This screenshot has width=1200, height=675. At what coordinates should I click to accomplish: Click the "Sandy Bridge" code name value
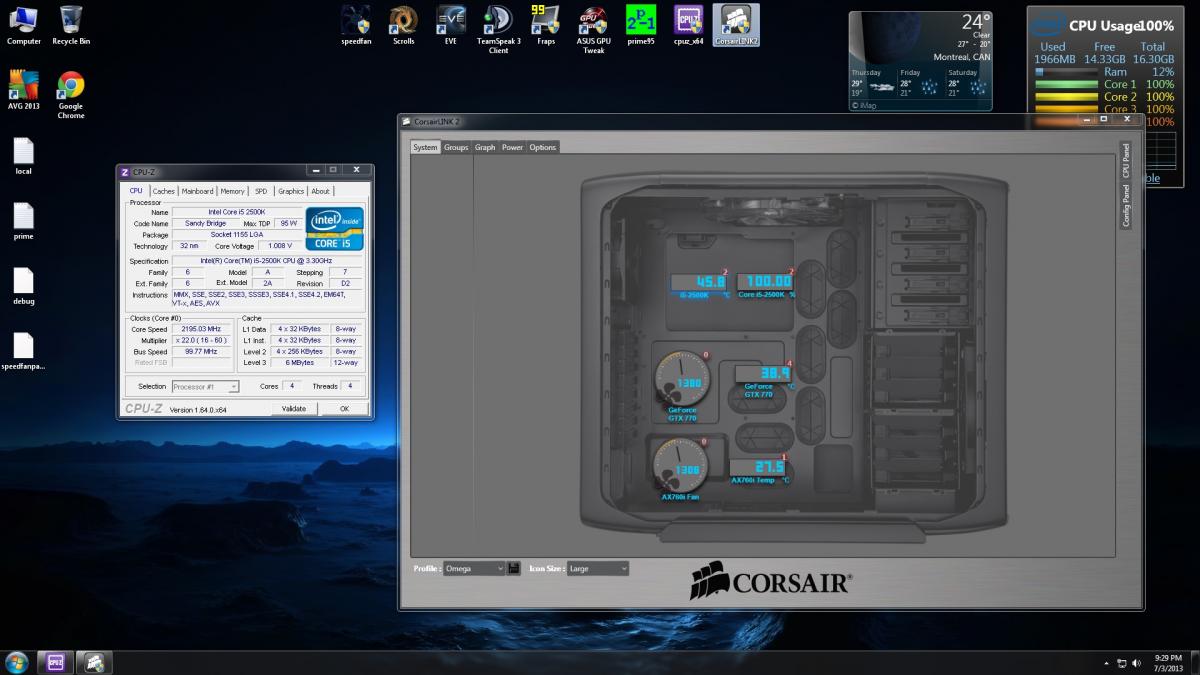tap(205, 223)
